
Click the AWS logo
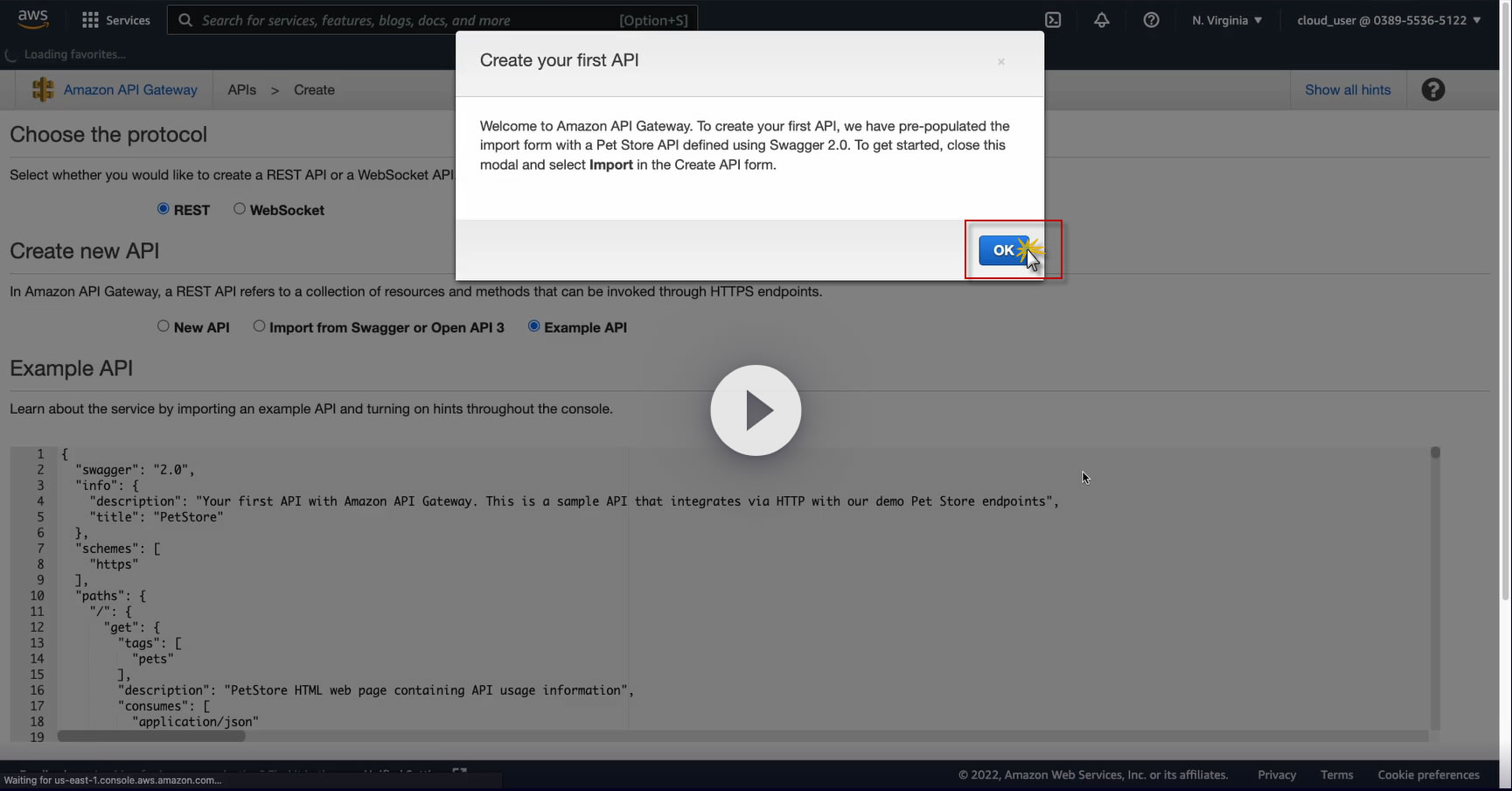(32, 19)
